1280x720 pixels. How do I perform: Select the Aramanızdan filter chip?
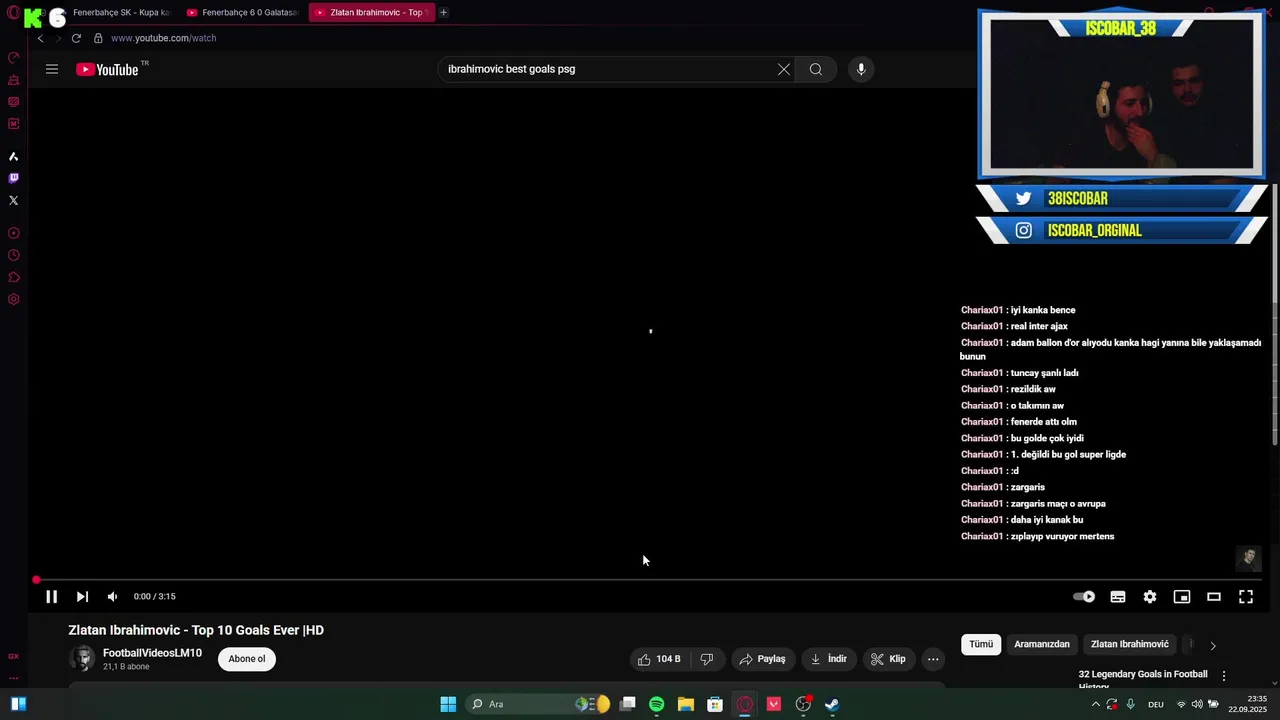tap(1042, 645)
